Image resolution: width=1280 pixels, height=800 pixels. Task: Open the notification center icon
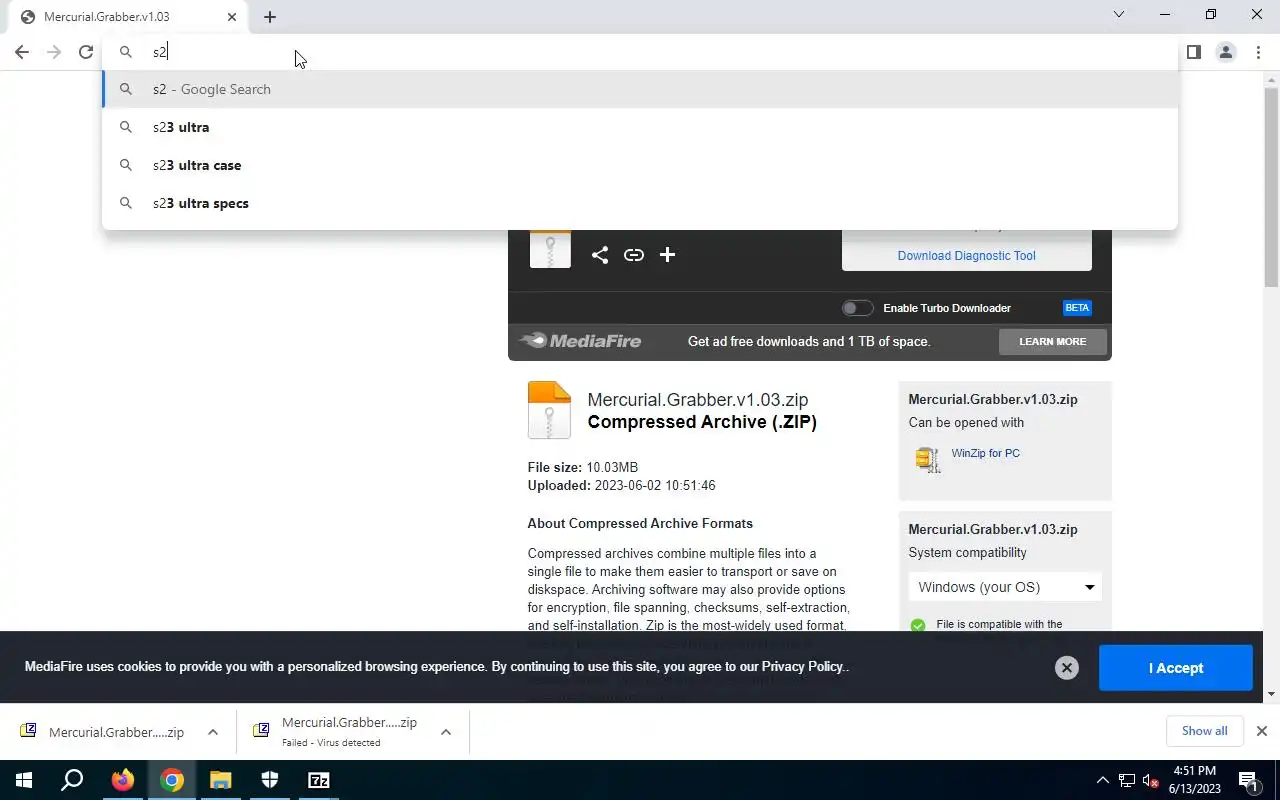(x=1248, y=780)
